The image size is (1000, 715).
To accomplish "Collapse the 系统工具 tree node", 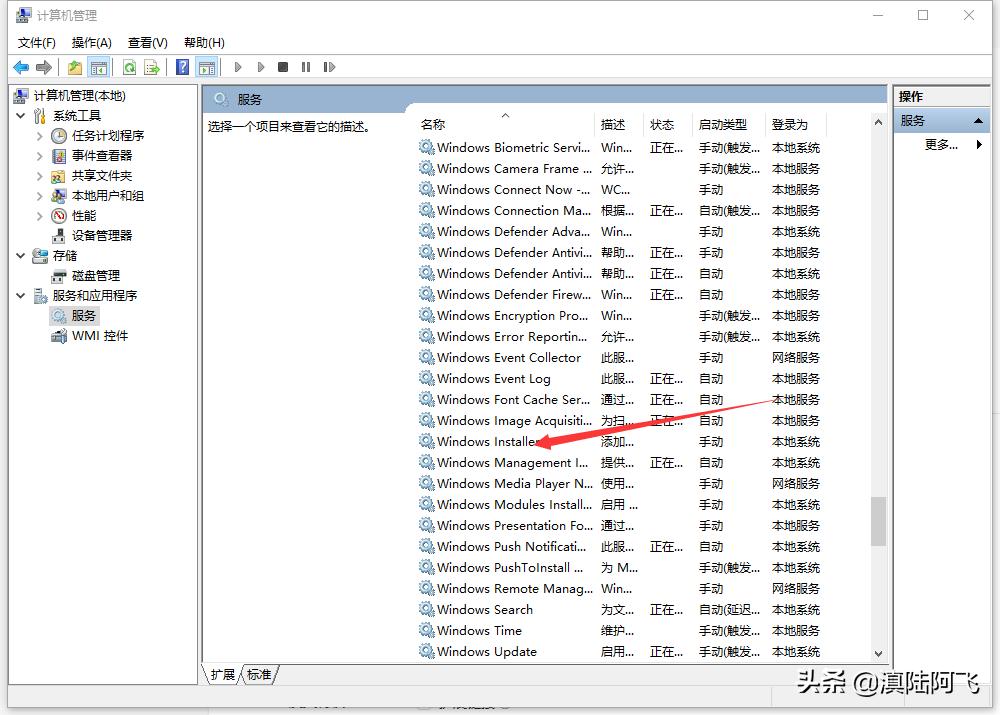I will tap(22, 114).
